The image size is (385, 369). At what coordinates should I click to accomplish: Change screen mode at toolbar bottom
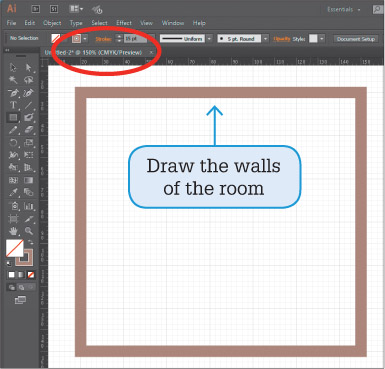click(20, 300)
